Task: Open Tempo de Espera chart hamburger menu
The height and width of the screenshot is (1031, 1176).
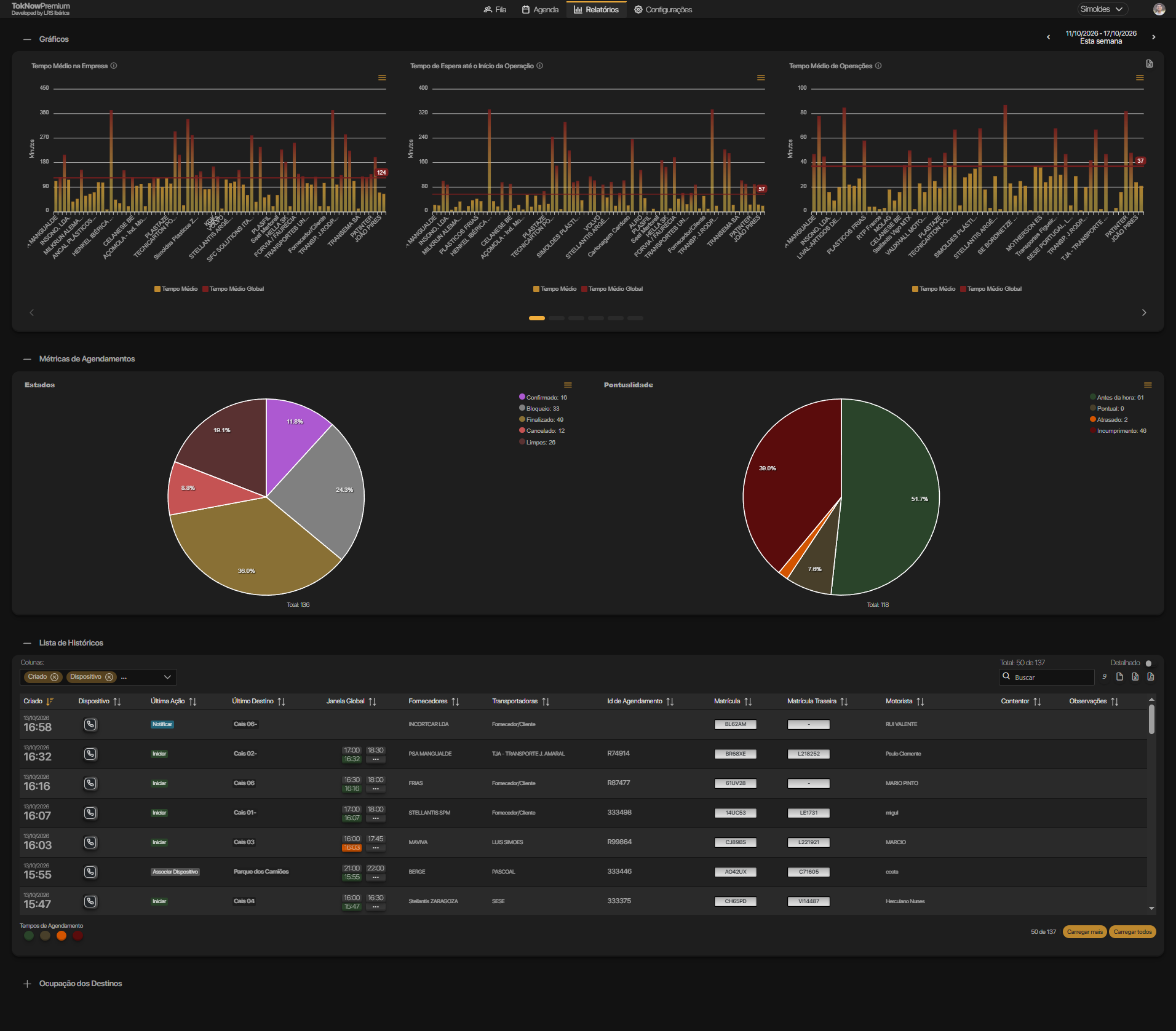Action: click(761, 77)
